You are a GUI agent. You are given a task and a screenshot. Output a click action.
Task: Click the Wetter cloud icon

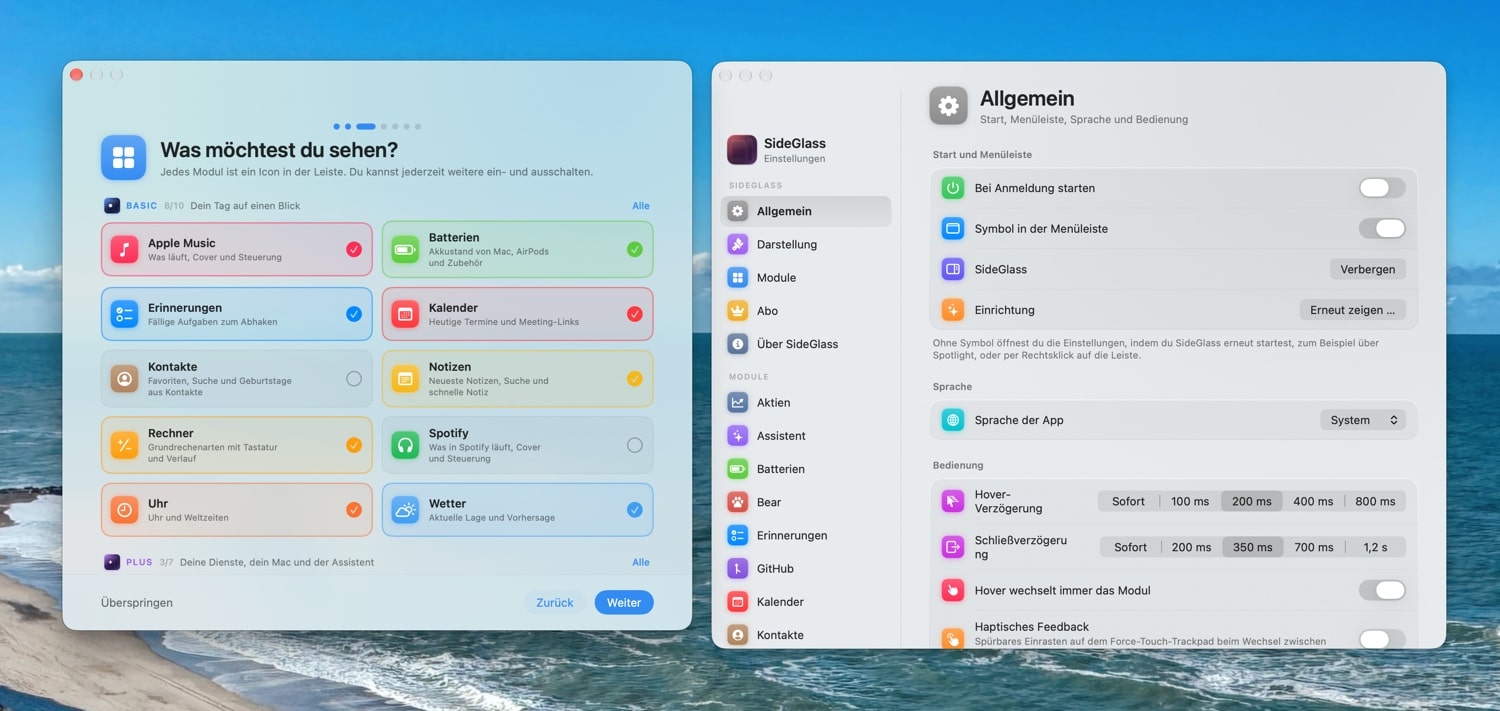coord(405,510)
